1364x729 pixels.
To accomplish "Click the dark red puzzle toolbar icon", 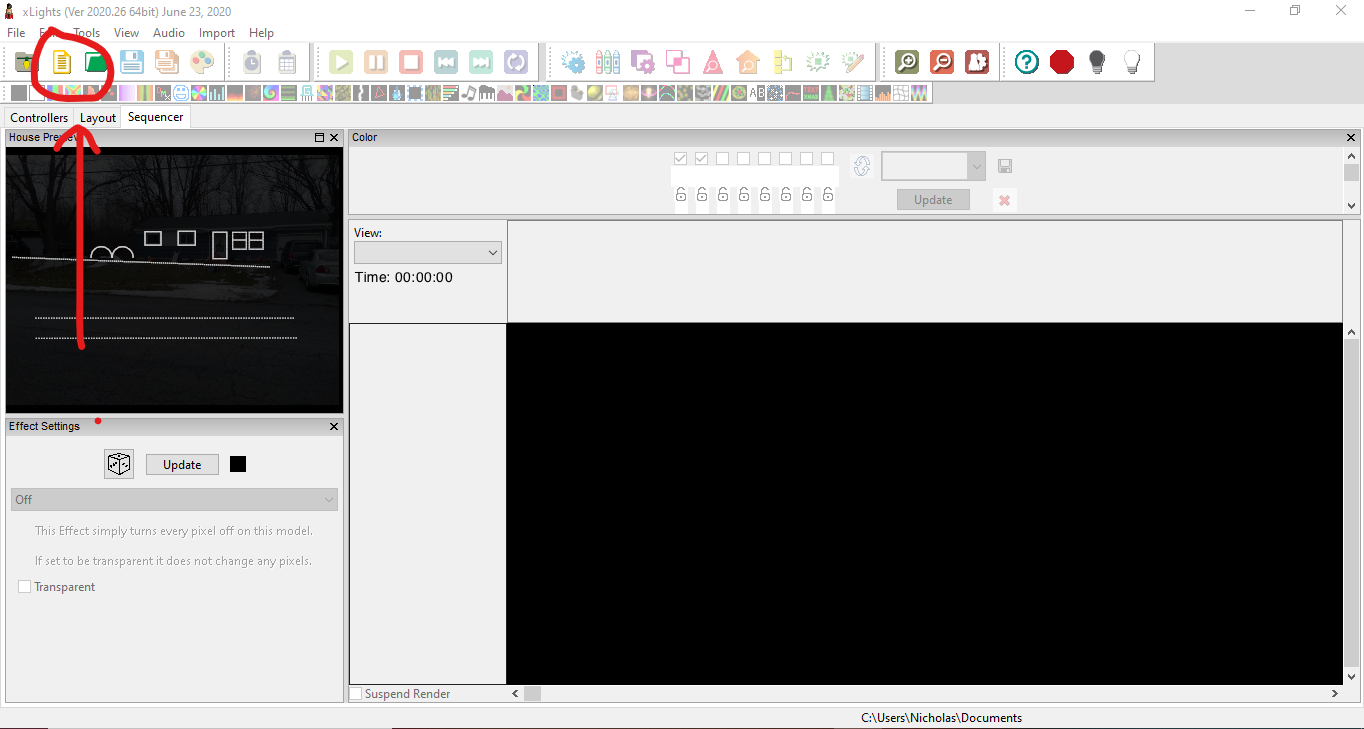I will (x=977, y=62).
